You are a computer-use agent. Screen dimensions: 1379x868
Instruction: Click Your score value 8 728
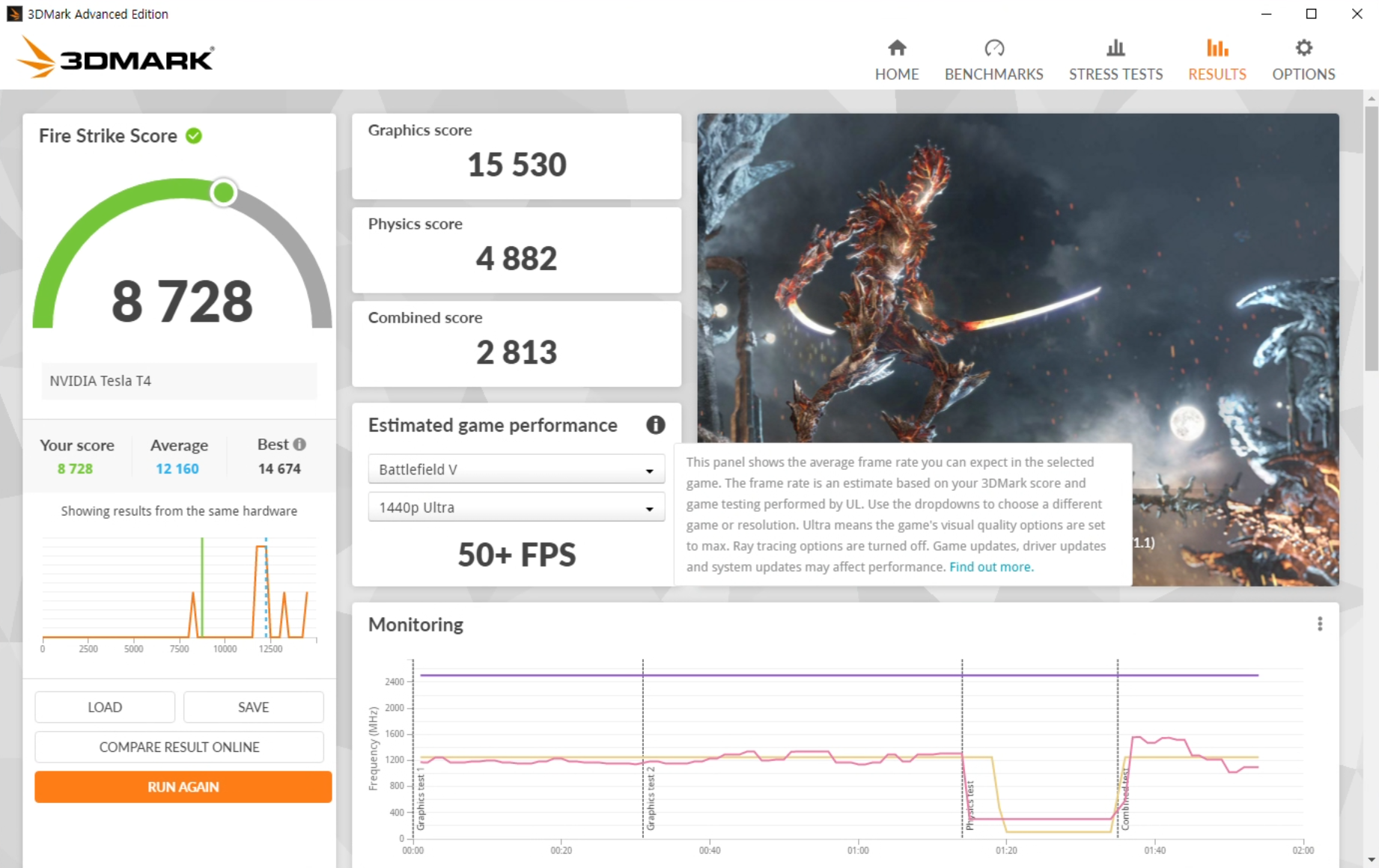coord(75,468)
